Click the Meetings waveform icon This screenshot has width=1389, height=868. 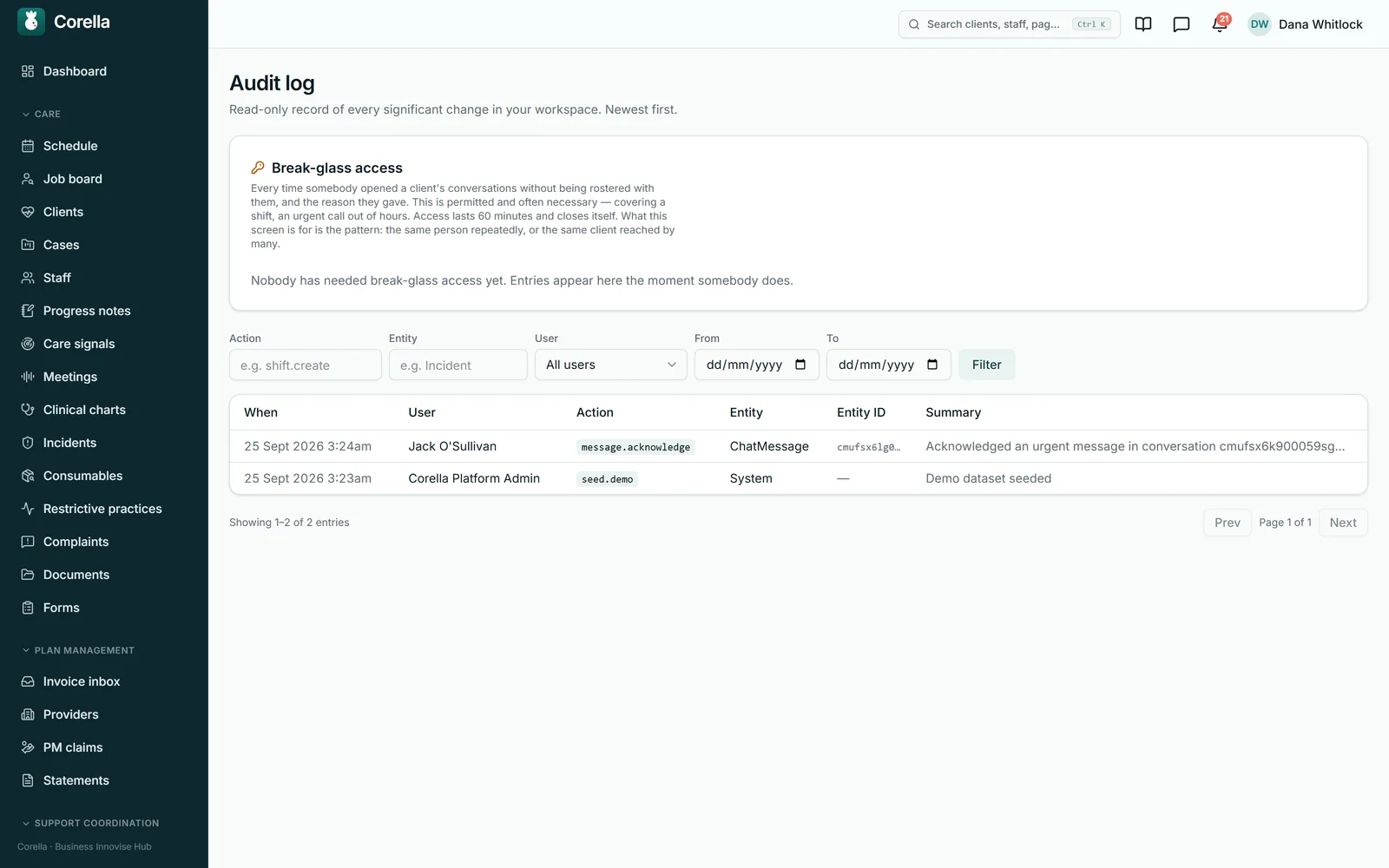tap(28, 377)
